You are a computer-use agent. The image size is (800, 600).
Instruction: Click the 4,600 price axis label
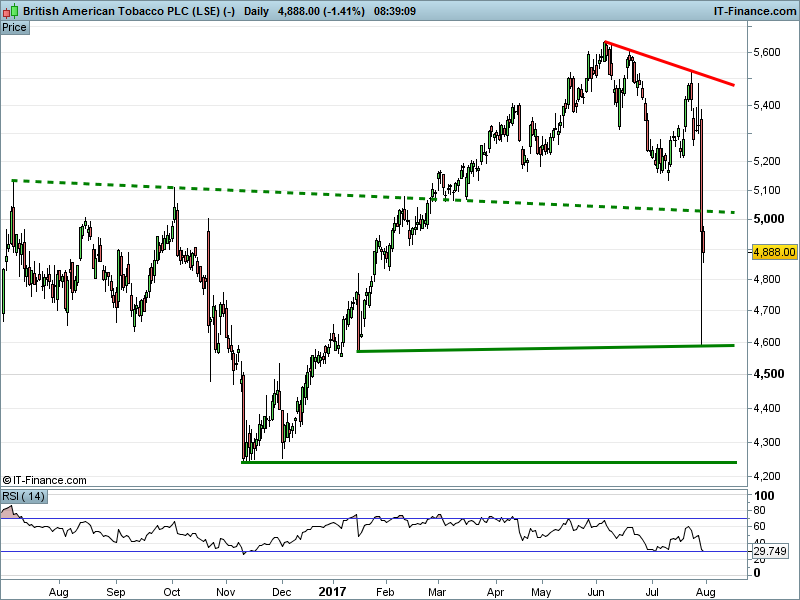tap(766, 342)
